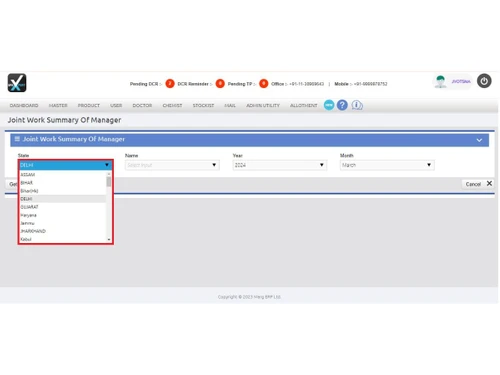The width and height of the screenshot is (500, 375).
Task: Click the application logo at top left
Action: point(17,83)
